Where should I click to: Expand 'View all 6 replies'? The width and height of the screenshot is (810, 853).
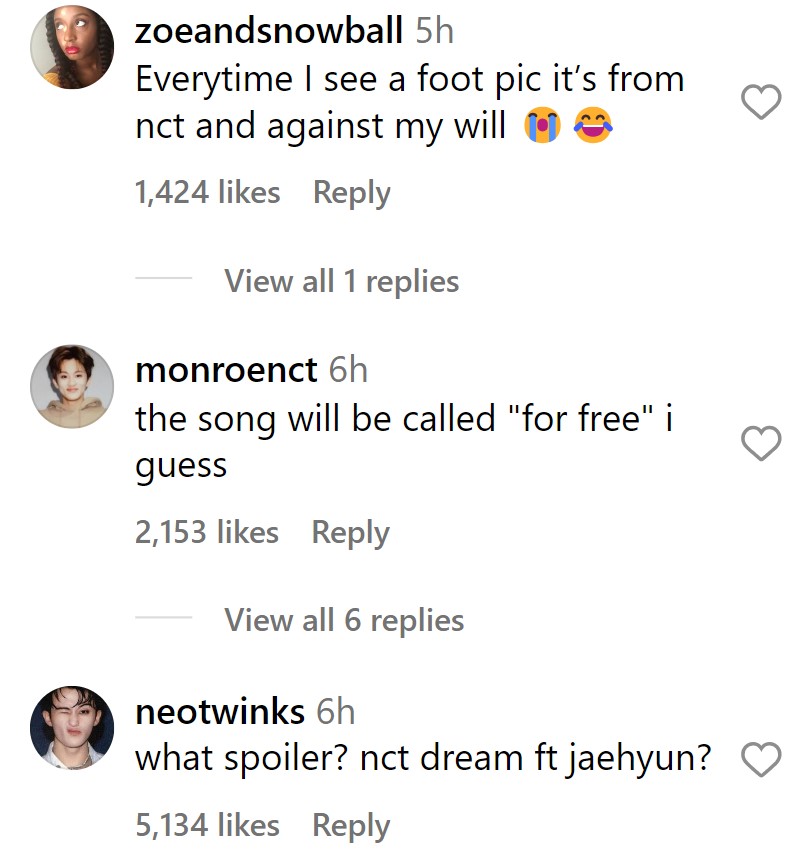coord(344,620)
